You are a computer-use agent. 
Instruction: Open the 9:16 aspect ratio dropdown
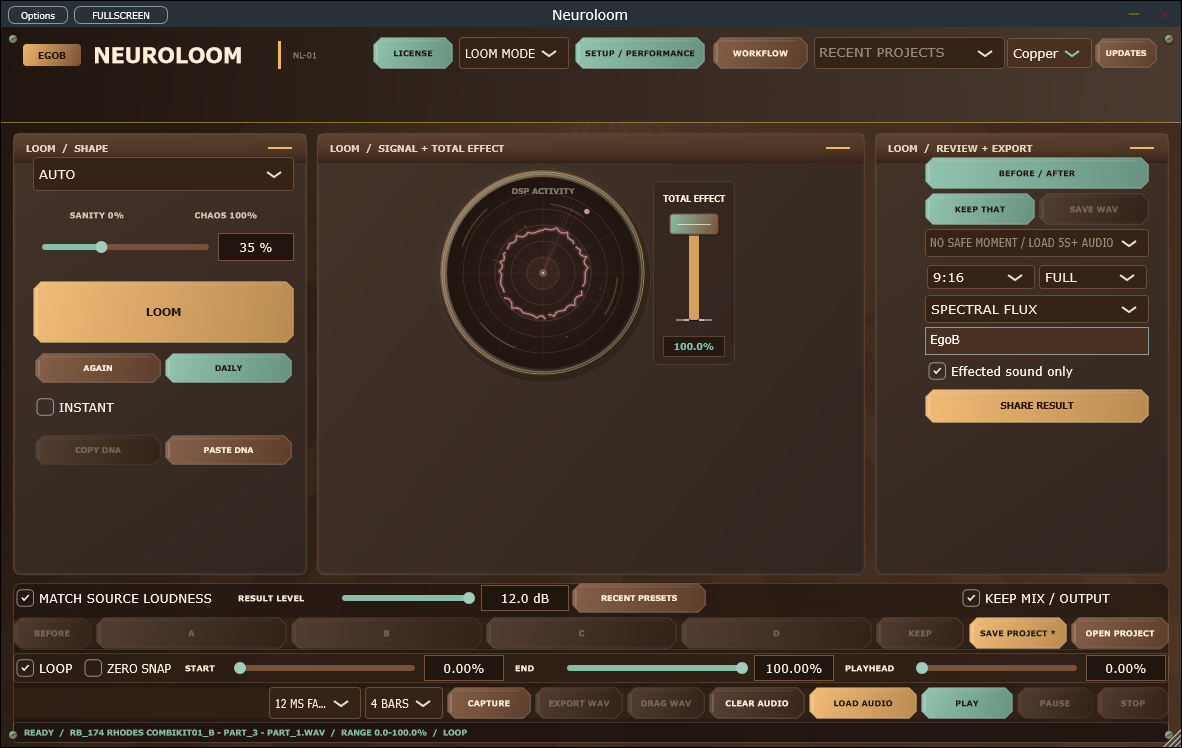pos(980,277)
